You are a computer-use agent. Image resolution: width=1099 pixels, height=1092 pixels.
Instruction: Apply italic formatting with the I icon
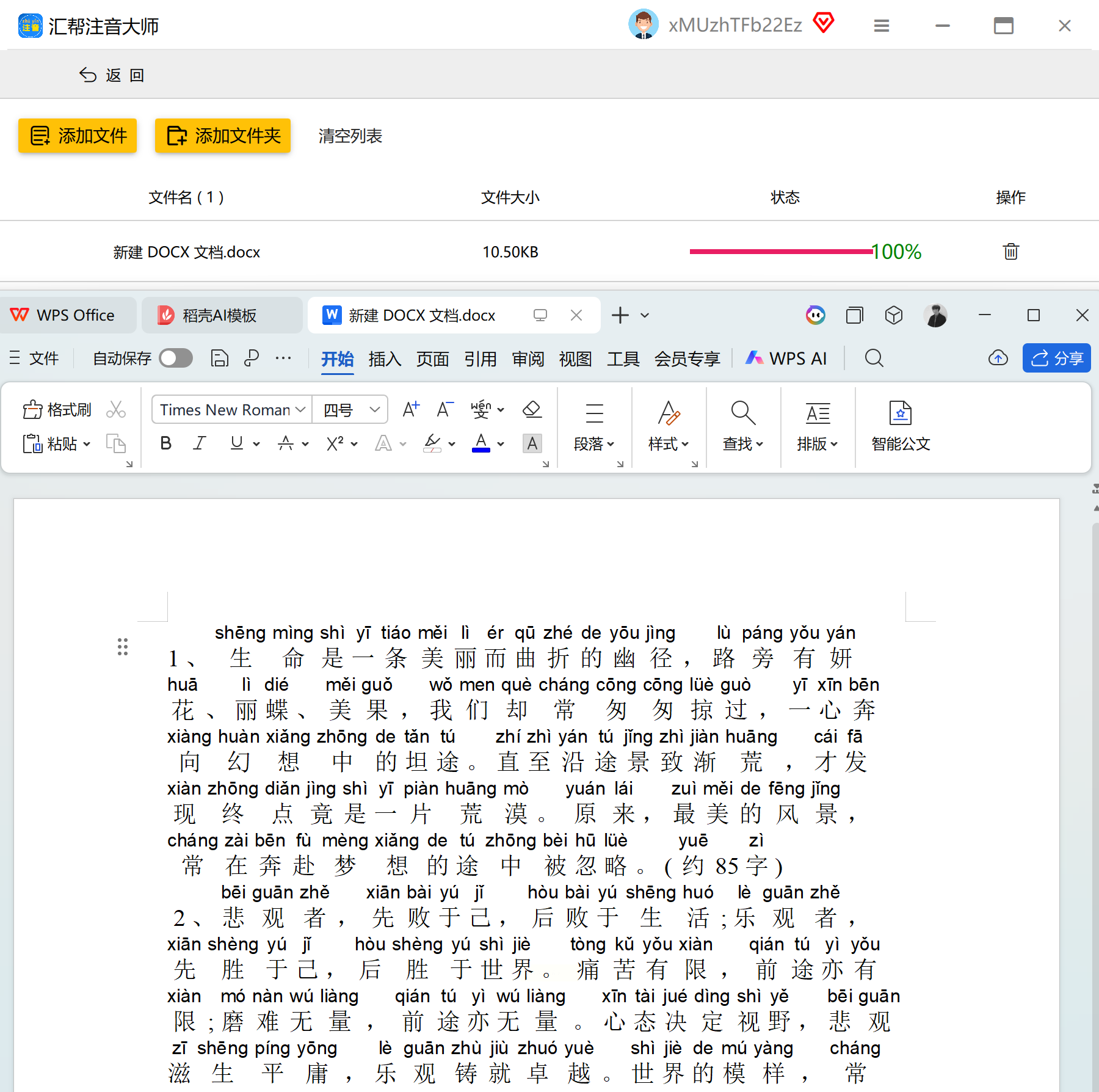coord(199,443)
